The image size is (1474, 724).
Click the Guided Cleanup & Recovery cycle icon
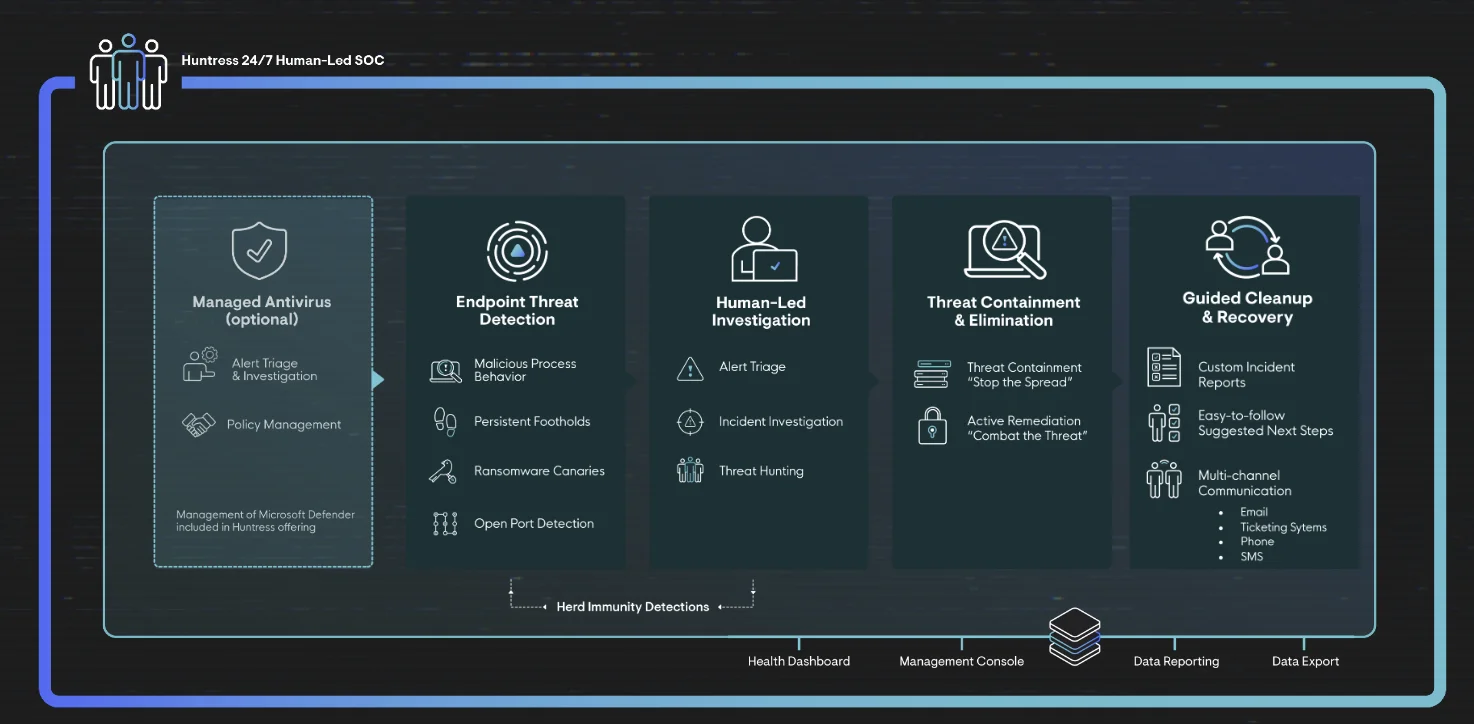tap(1247, 246)
